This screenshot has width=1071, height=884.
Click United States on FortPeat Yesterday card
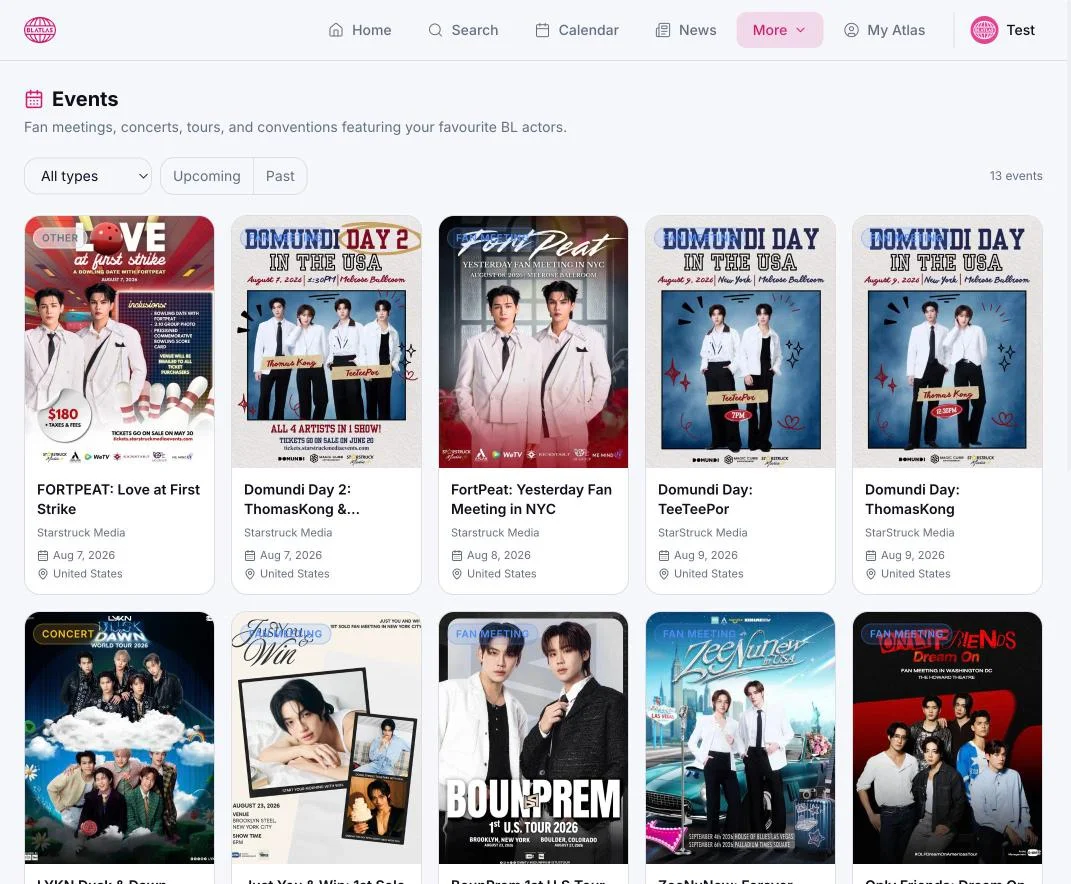pos(501,574)
